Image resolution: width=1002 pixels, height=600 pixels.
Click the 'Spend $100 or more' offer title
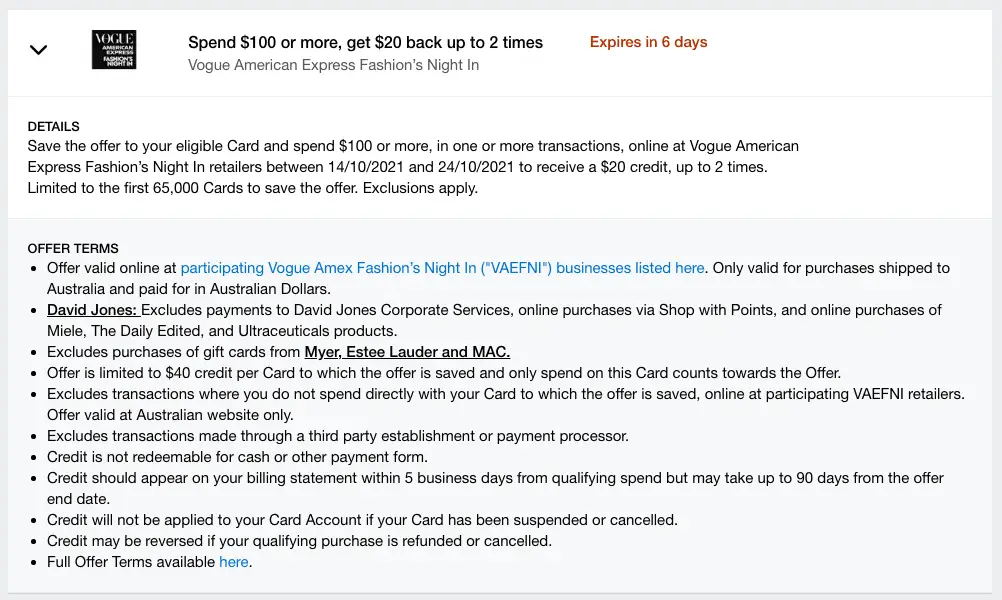point(365,42)
